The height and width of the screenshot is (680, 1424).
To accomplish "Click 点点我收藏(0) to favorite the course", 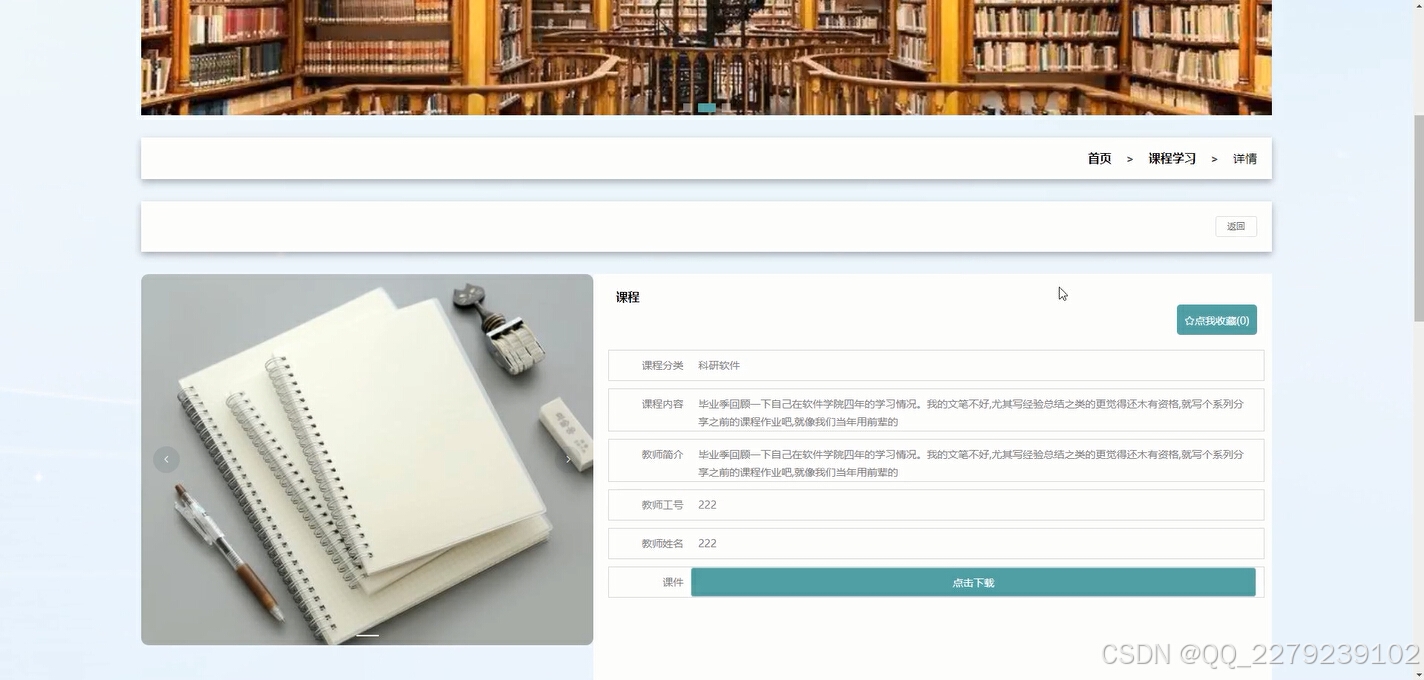I will 1216,320.
